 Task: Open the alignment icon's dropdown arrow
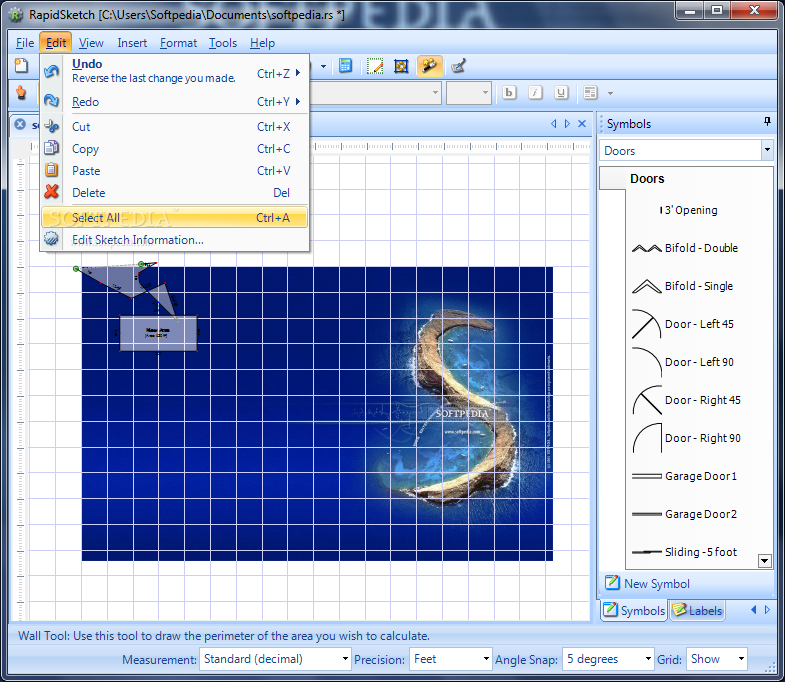610,93
